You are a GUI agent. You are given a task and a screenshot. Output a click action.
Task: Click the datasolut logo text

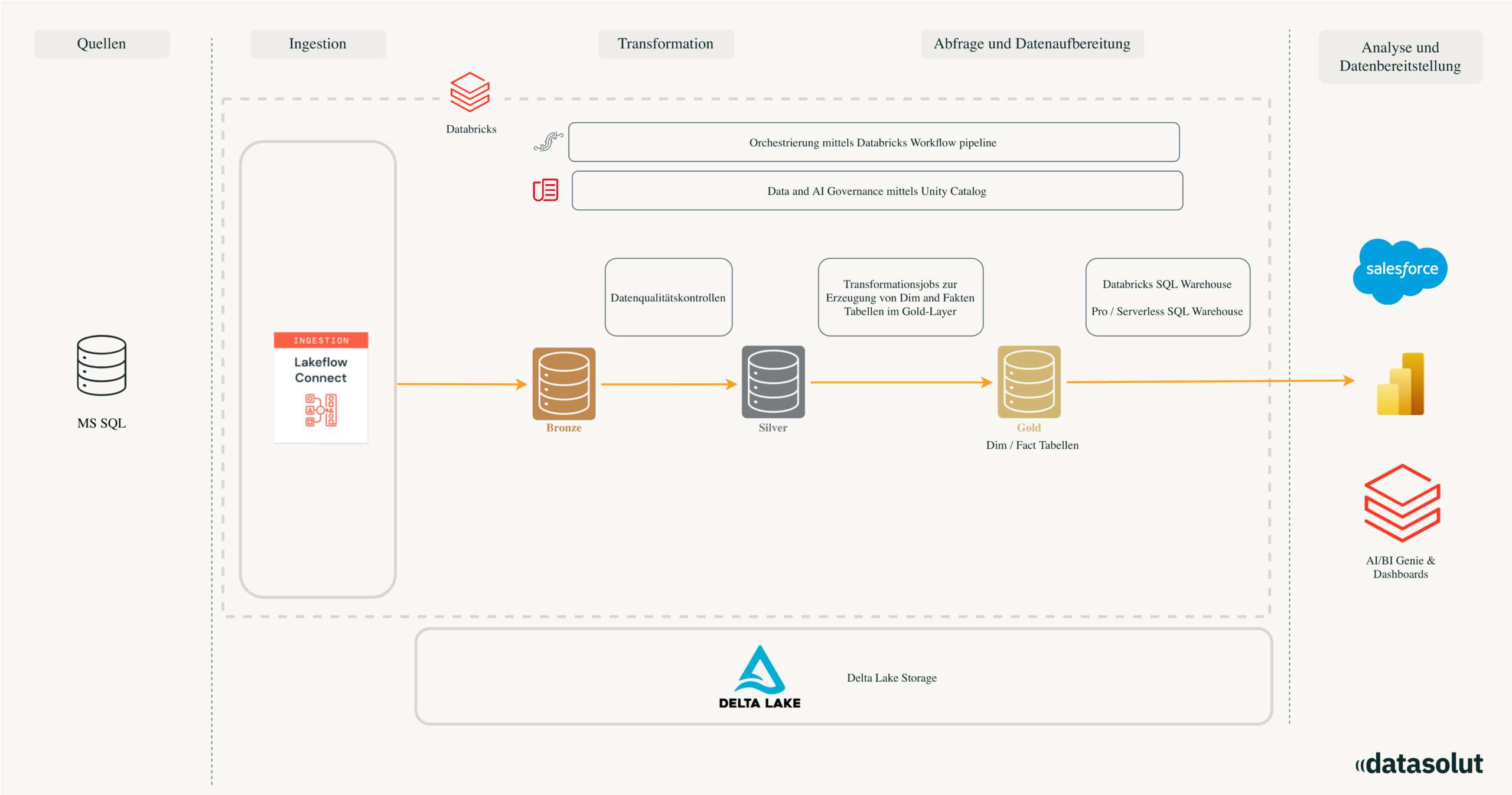coord(1419,764)
